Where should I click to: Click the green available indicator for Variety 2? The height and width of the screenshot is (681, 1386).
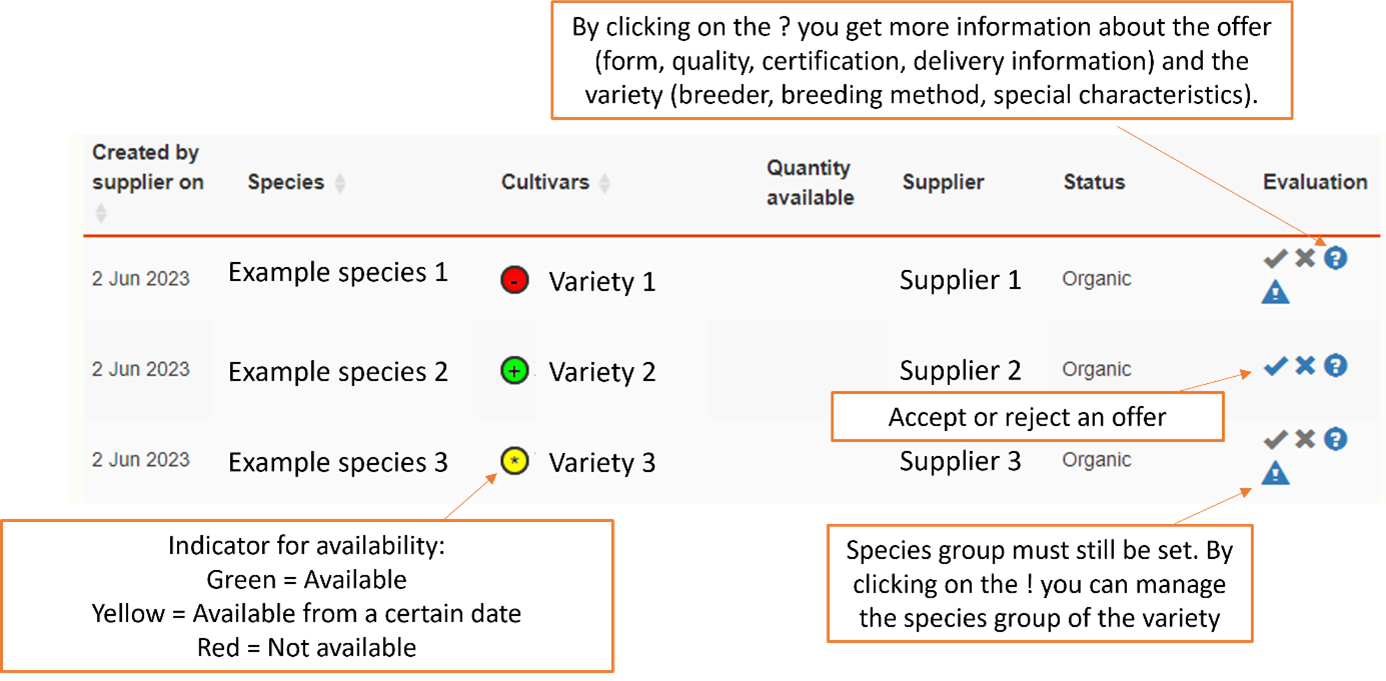point(514,371)
